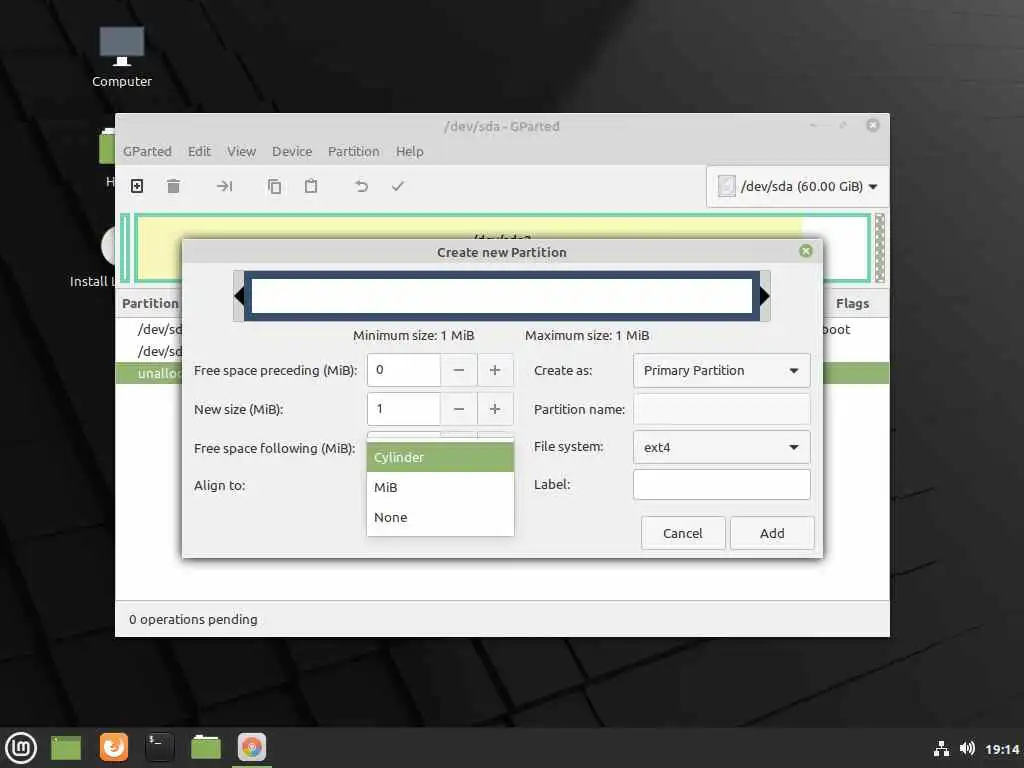This screenshot has width=1024, height=768.
Task: Open the Linux Mint start menu
Action: click(21, 747)
